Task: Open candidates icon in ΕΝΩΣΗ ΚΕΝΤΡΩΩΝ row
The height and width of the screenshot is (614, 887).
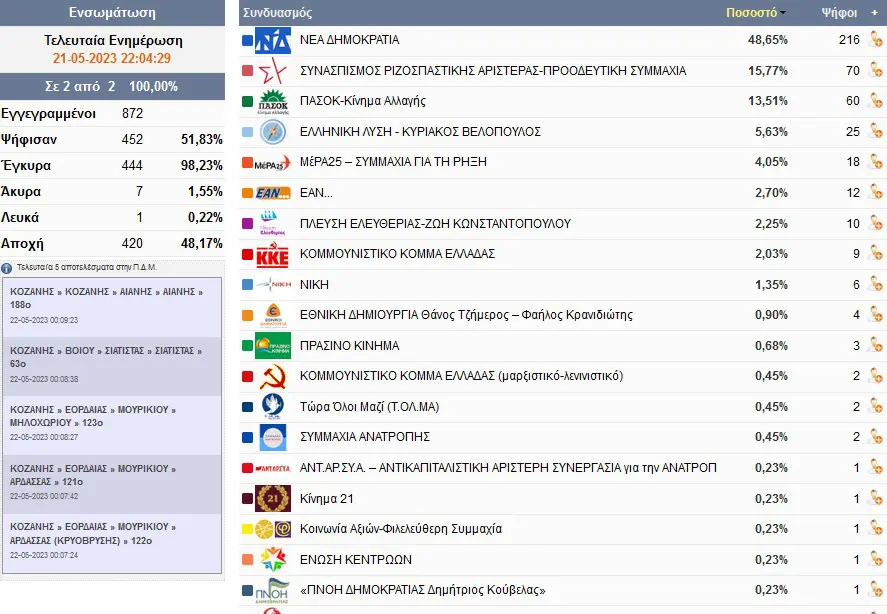Action: [x=876, y=559]
